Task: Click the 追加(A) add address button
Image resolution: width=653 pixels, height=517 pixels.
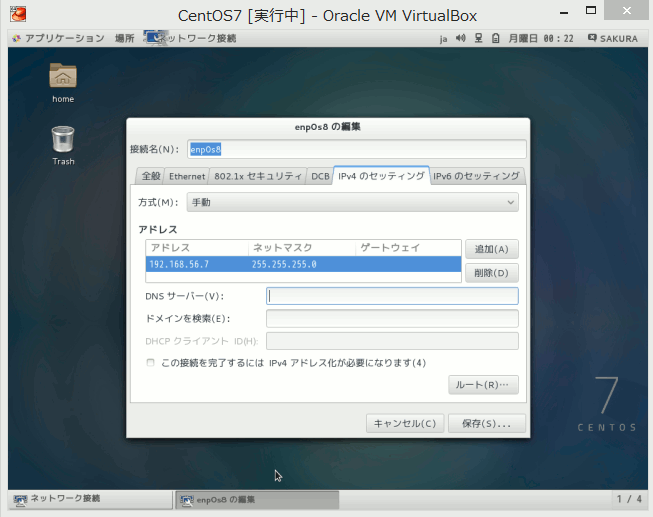Action: point(491,249)
